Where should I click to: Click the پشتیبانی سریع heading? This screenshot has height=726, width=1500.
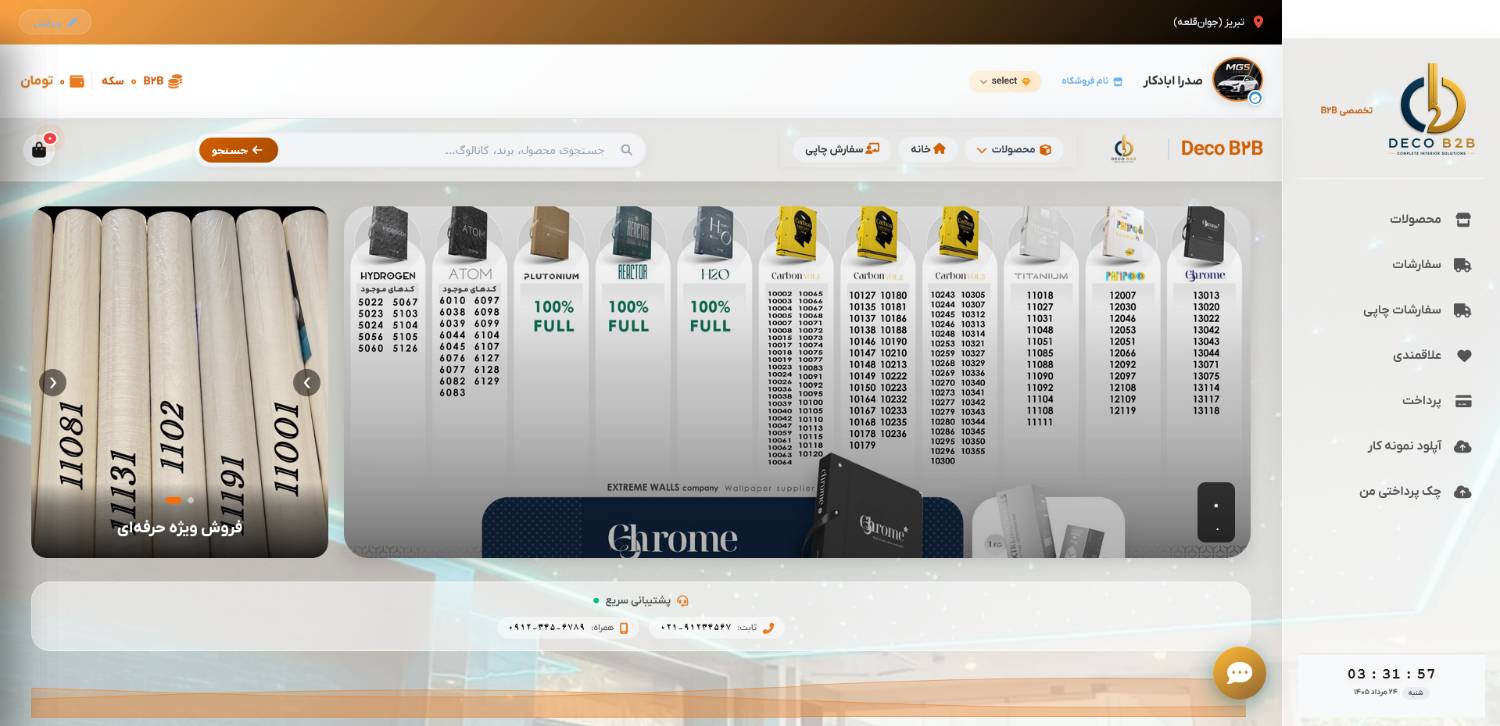click(638, 601)
